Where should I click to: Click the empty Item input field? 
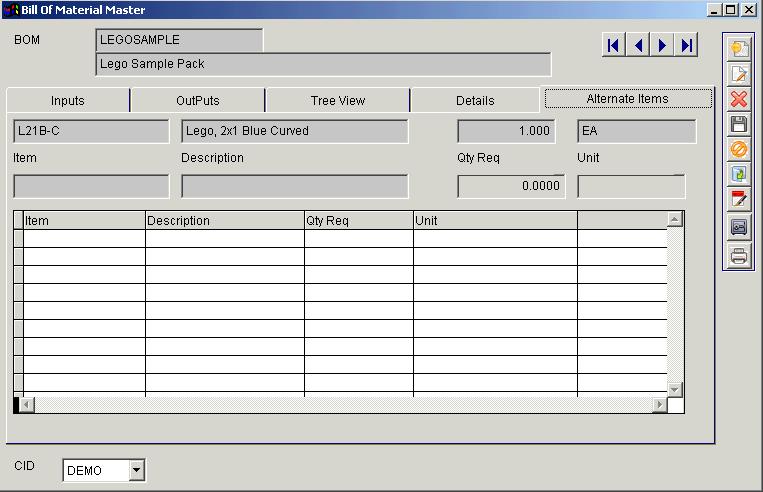pos(91,187)
